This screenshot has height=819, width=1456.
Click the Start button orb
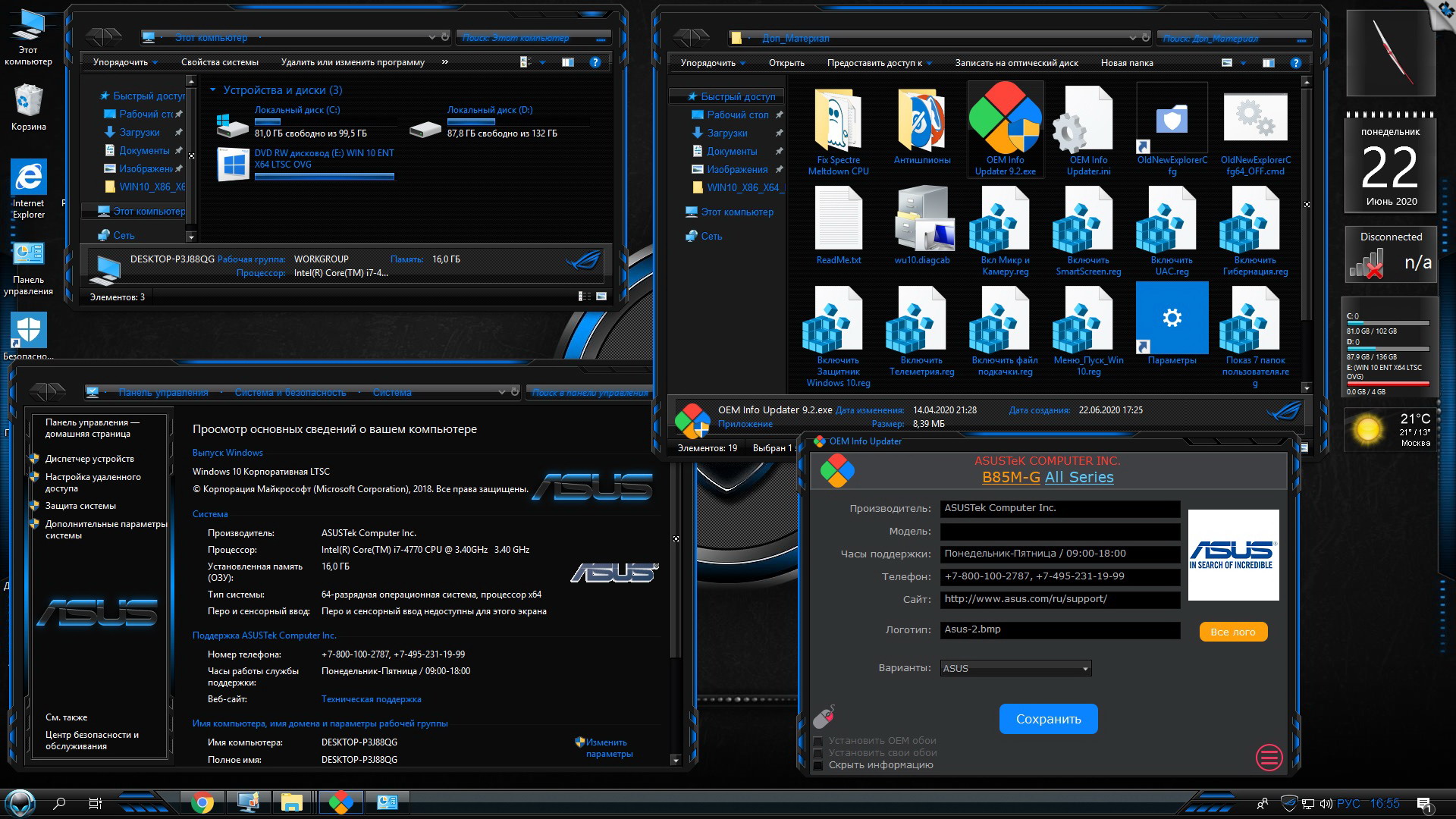pyautogui.click(x=20, y=802)
